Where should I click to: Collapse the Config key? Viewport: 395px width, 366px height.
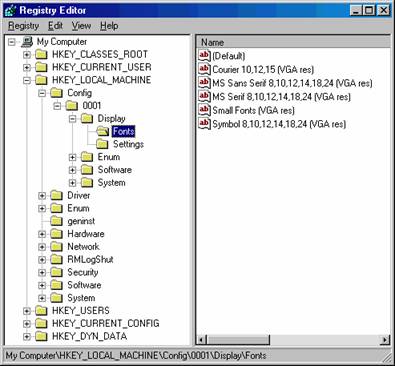click(42, 93)
